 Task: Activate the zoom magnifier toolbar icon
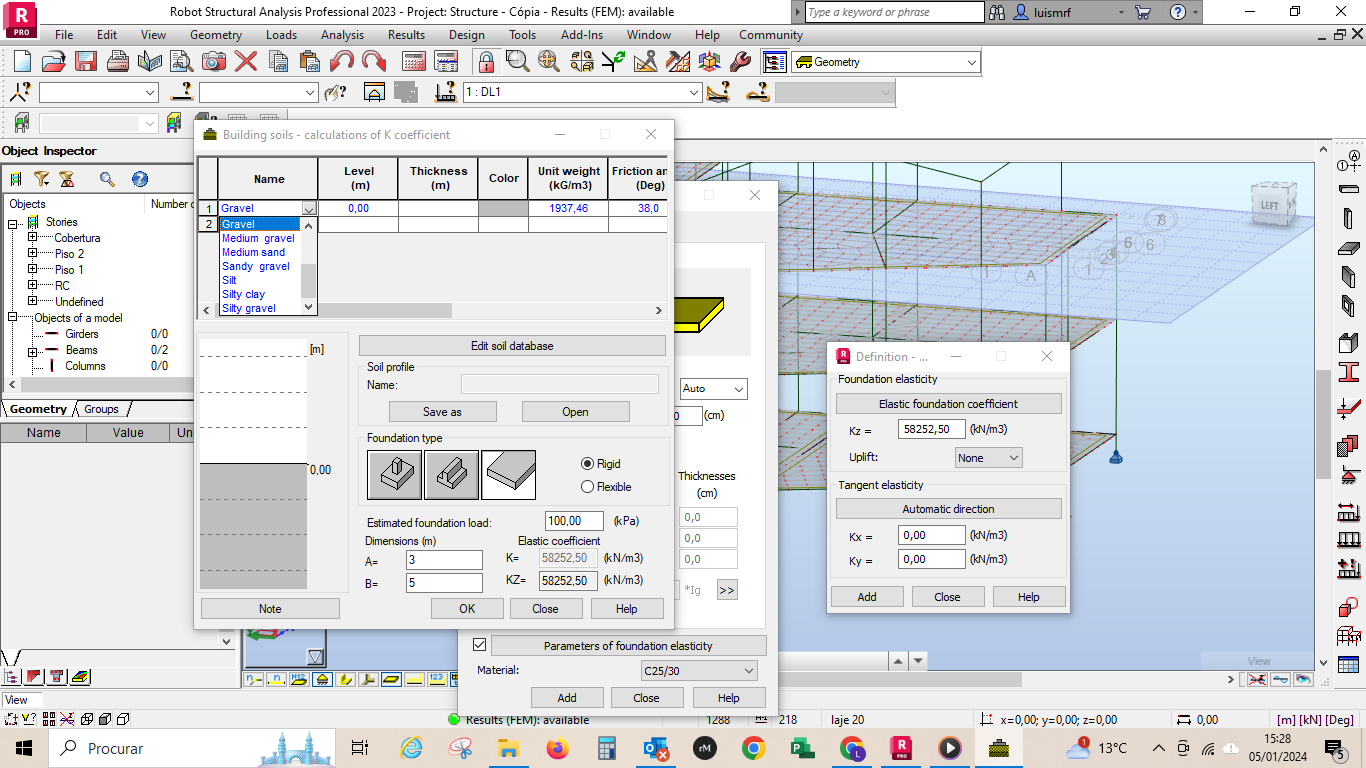515,61
